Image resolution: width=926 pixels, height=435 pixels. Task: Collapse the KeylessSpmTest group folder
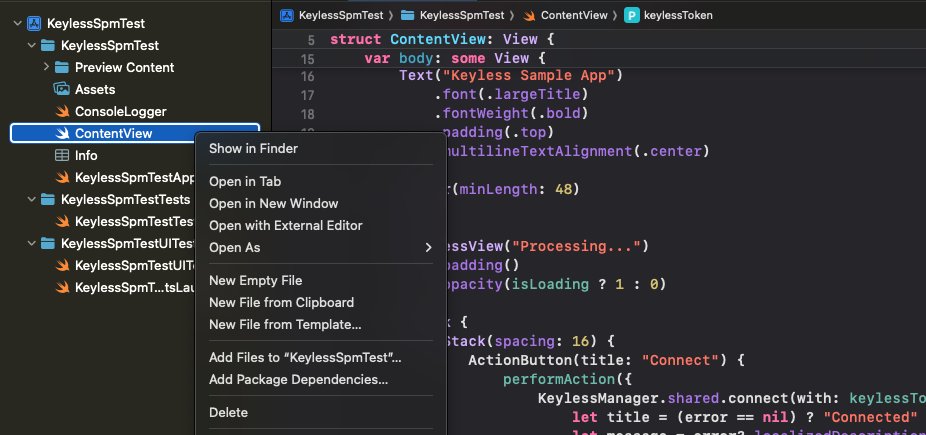pyautogui.click(x=31, y=45)
